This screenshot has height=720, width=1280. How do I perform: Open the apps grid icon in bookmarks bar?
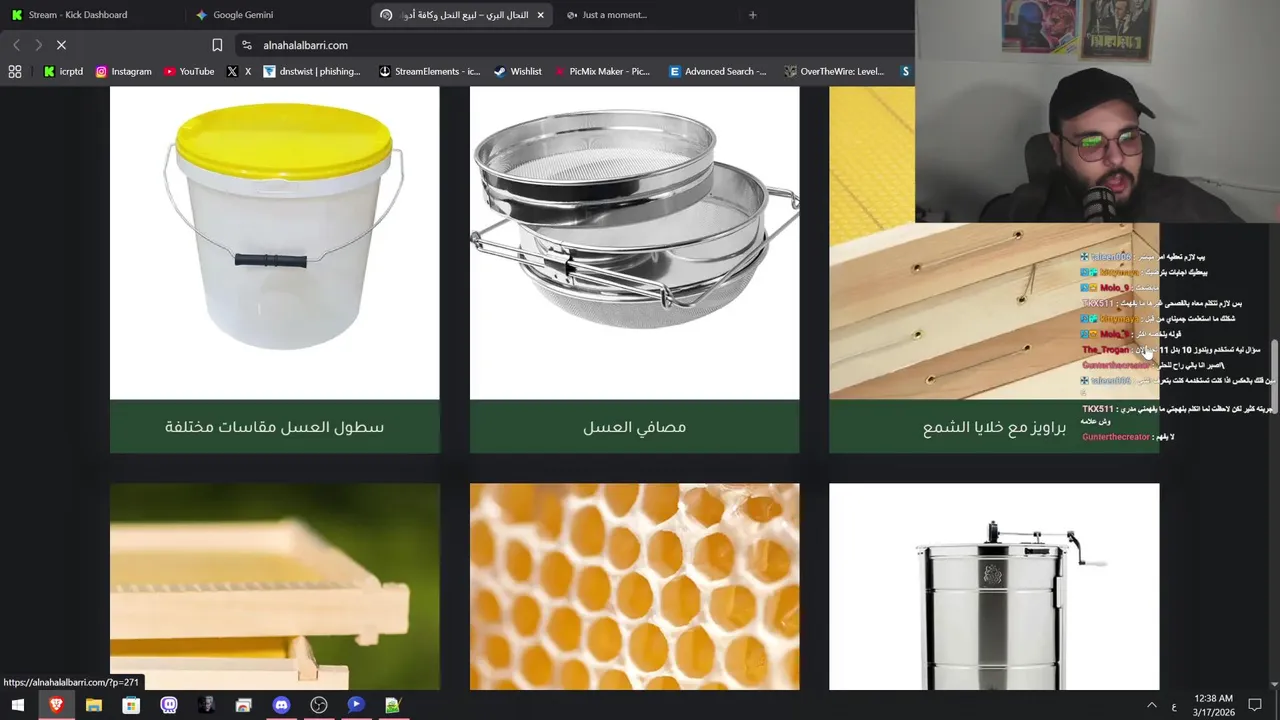coord(15,71)
